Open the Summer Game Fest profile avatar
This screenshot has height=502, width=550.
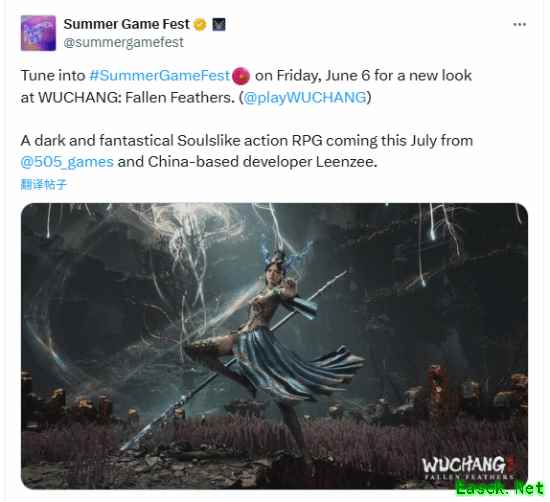point(38,33)
